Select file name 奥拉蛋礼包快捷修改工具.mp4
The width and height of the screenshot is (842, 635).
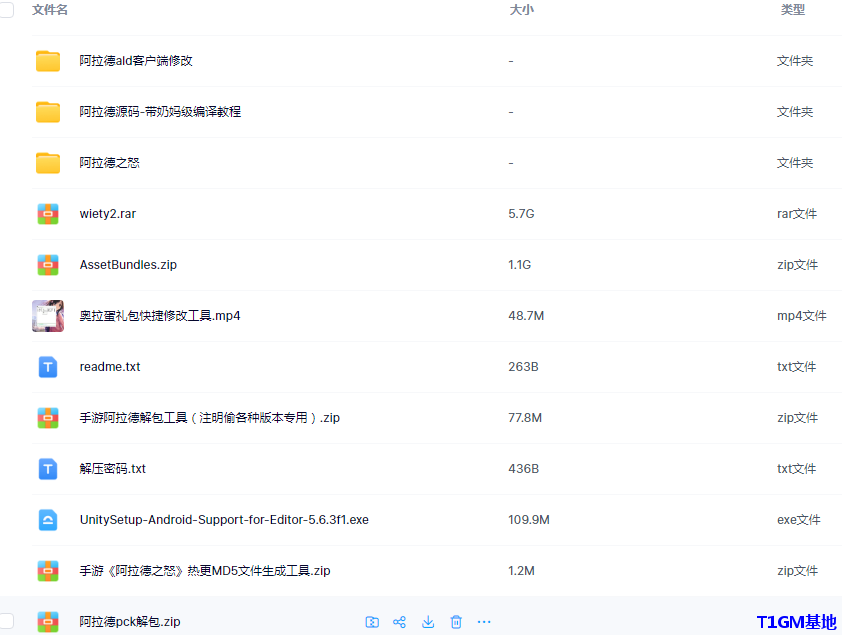(160, 316)
